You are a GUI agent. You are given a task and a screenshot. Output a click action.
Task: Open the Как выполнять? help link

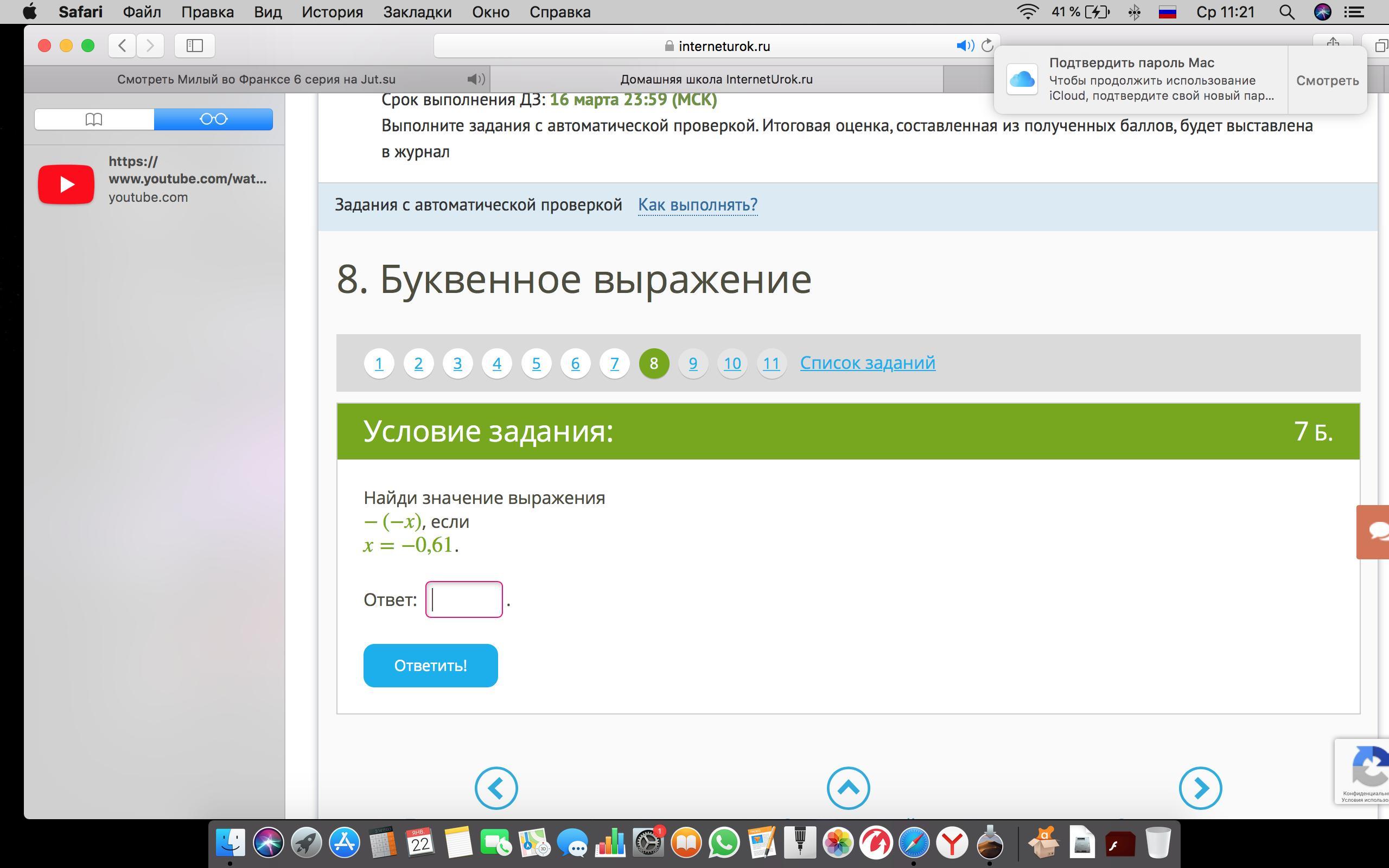[x=697, y=205]
